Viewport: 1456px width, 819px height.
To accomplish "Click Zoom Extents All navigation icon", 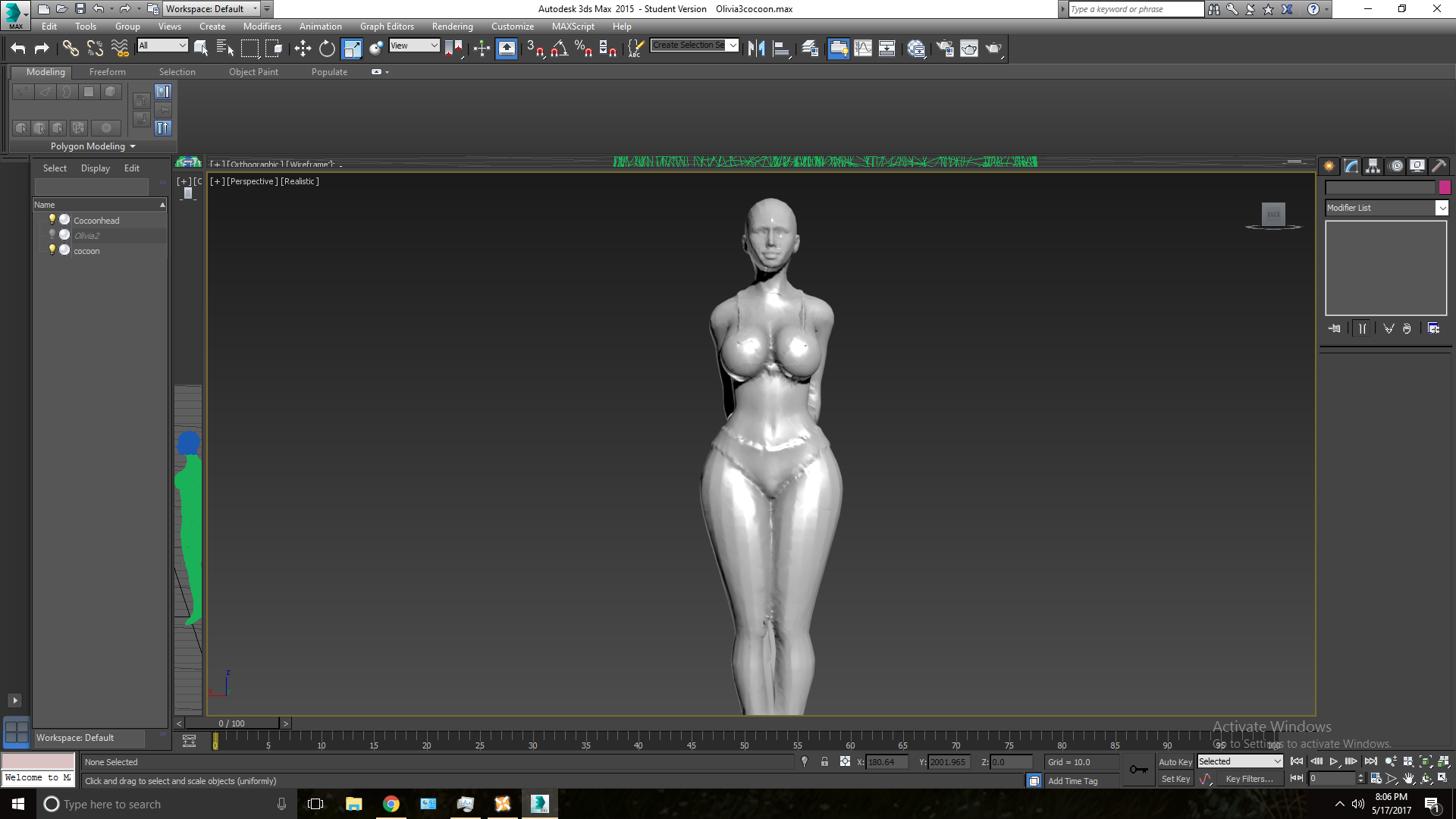I will 1443,761.
